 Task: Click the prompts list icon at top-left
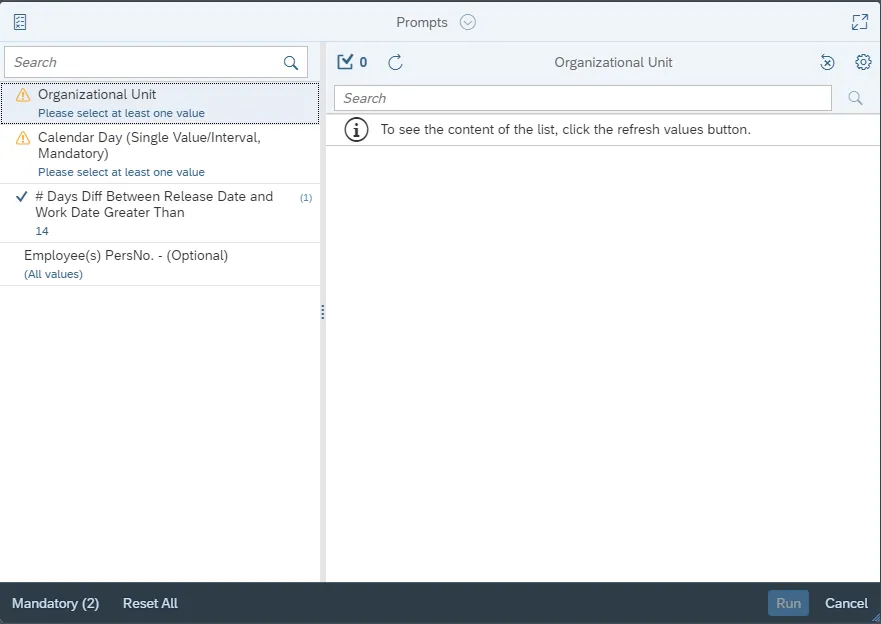pyautogui.click(x=20, y=22)
